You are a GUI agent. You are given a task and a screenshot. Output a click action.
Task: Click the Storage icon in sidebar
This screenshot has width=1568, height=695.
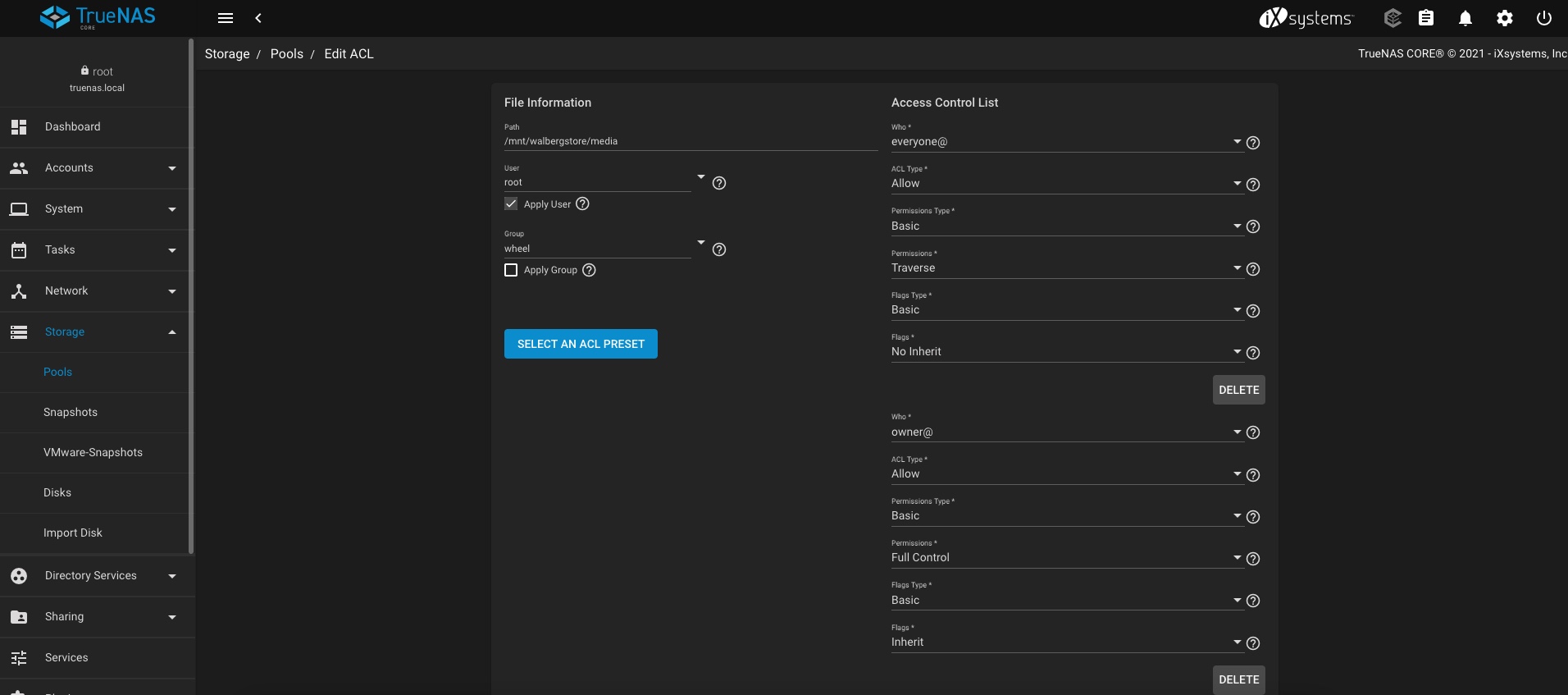pyautogui.click(x=19, y=332)
